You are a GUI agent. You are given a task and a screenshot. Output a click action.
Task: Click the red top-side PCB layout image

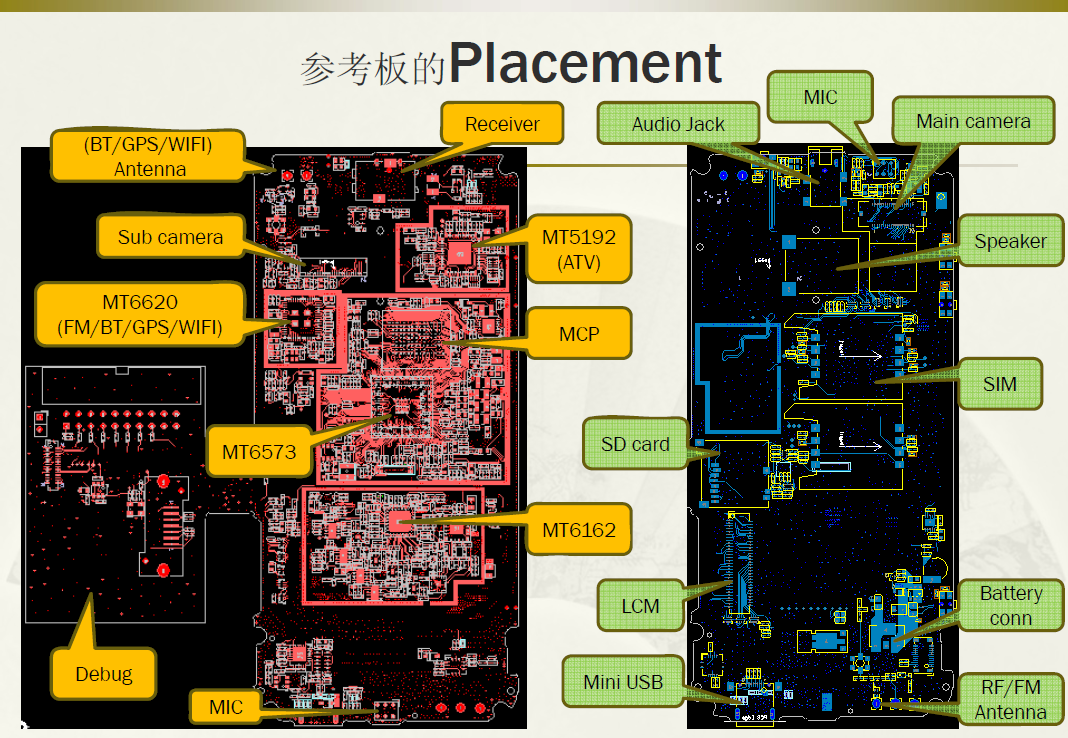click(274, 438)
